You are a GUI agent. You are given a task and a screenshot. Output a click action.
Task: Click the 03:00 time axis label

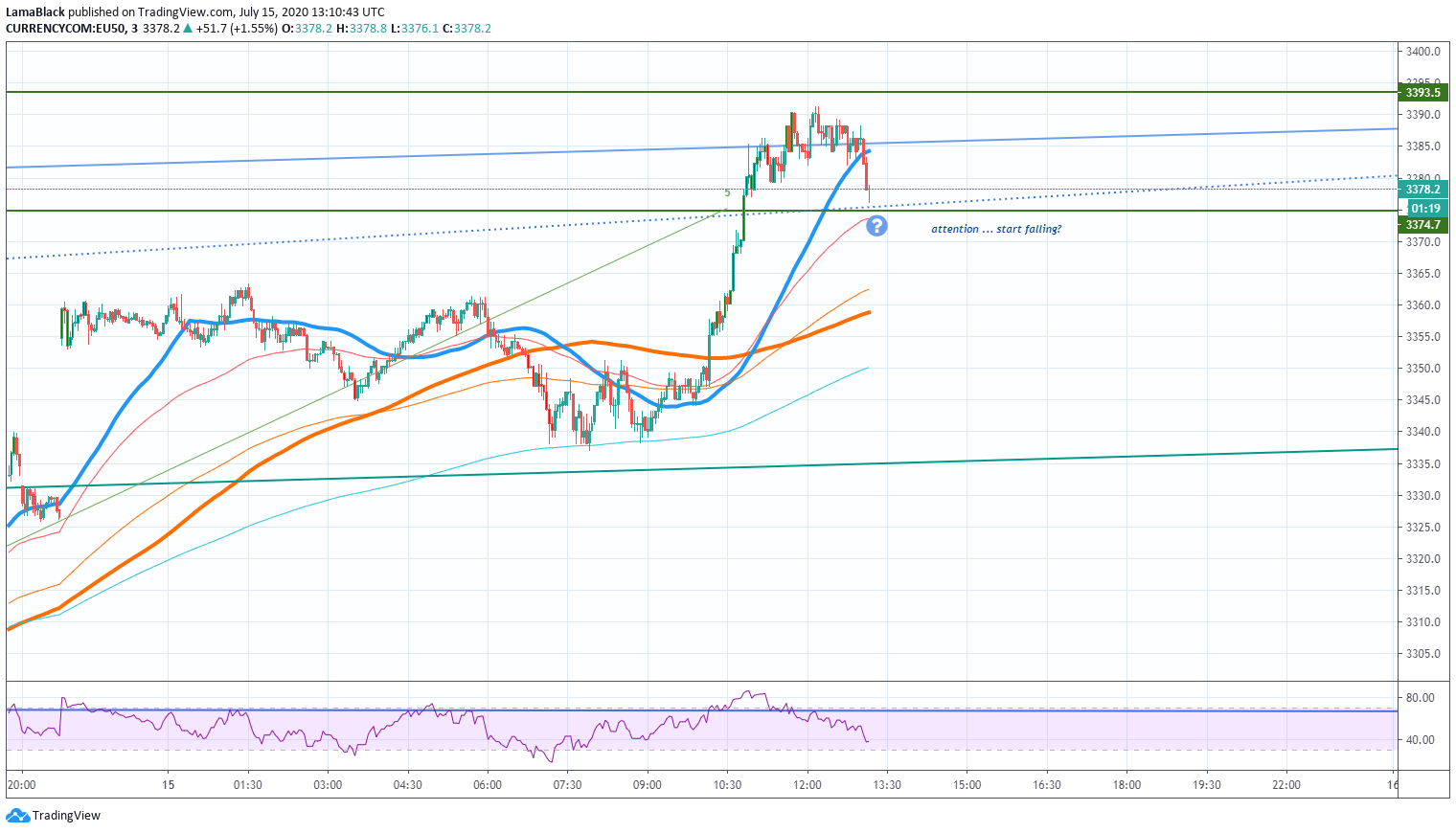[328, 785]
